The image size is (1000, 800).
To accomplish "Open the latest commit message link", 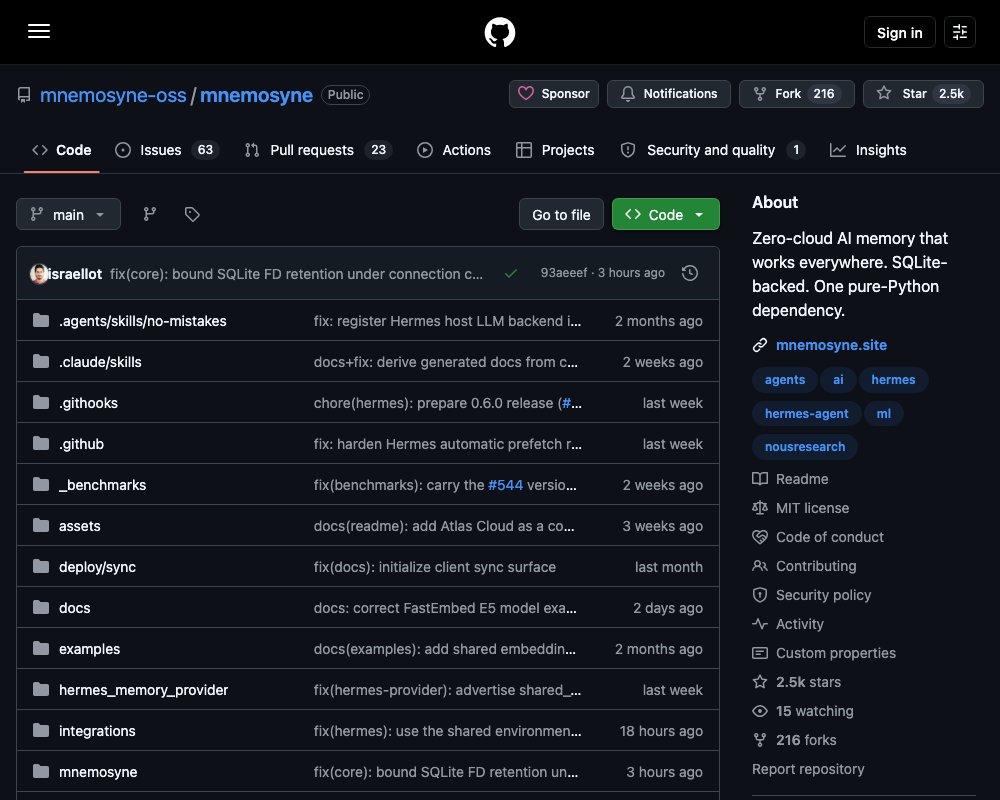I will pos(296,274).
